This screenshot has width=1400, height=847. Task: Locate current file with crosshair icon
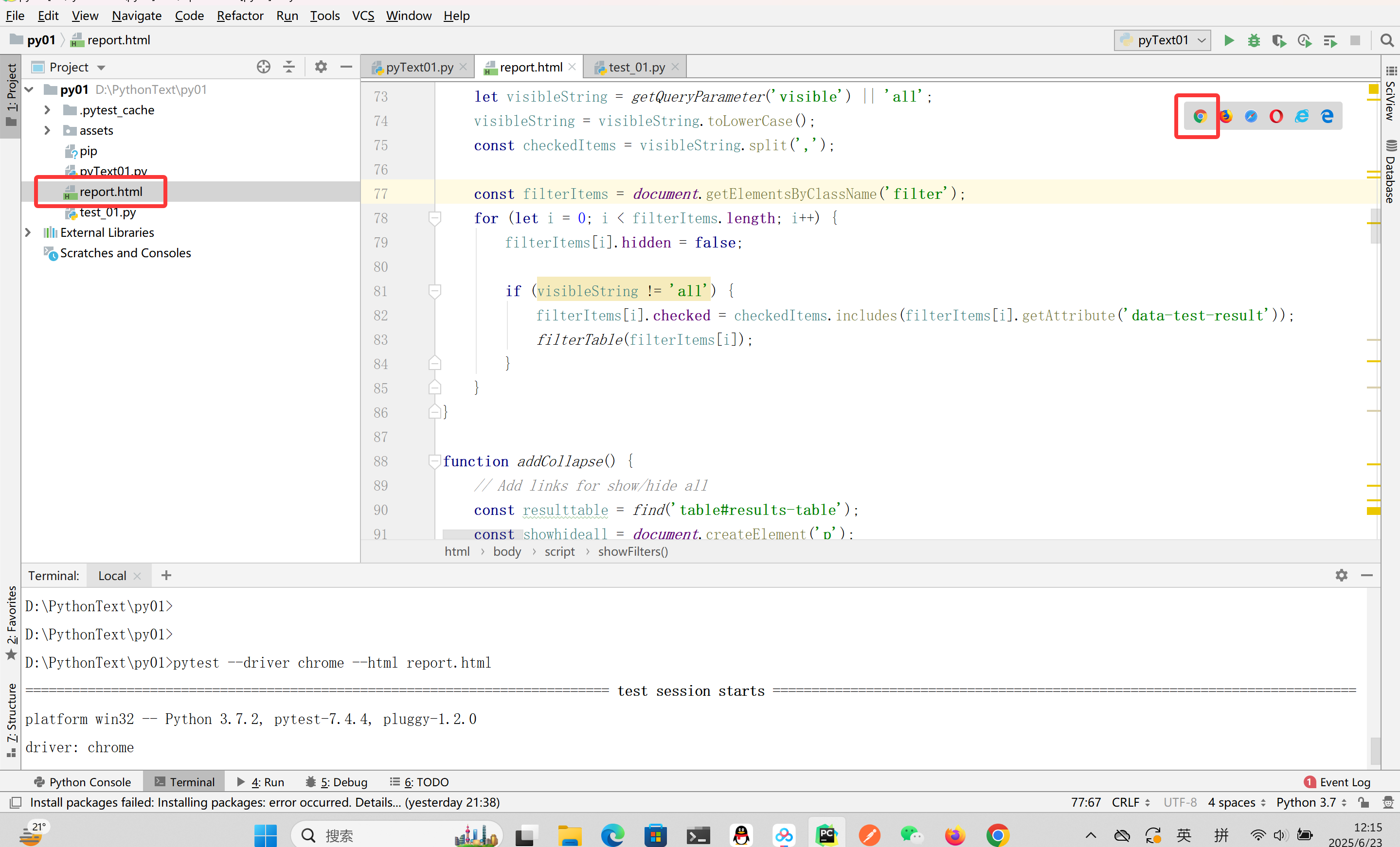click(x=263, y=67)
